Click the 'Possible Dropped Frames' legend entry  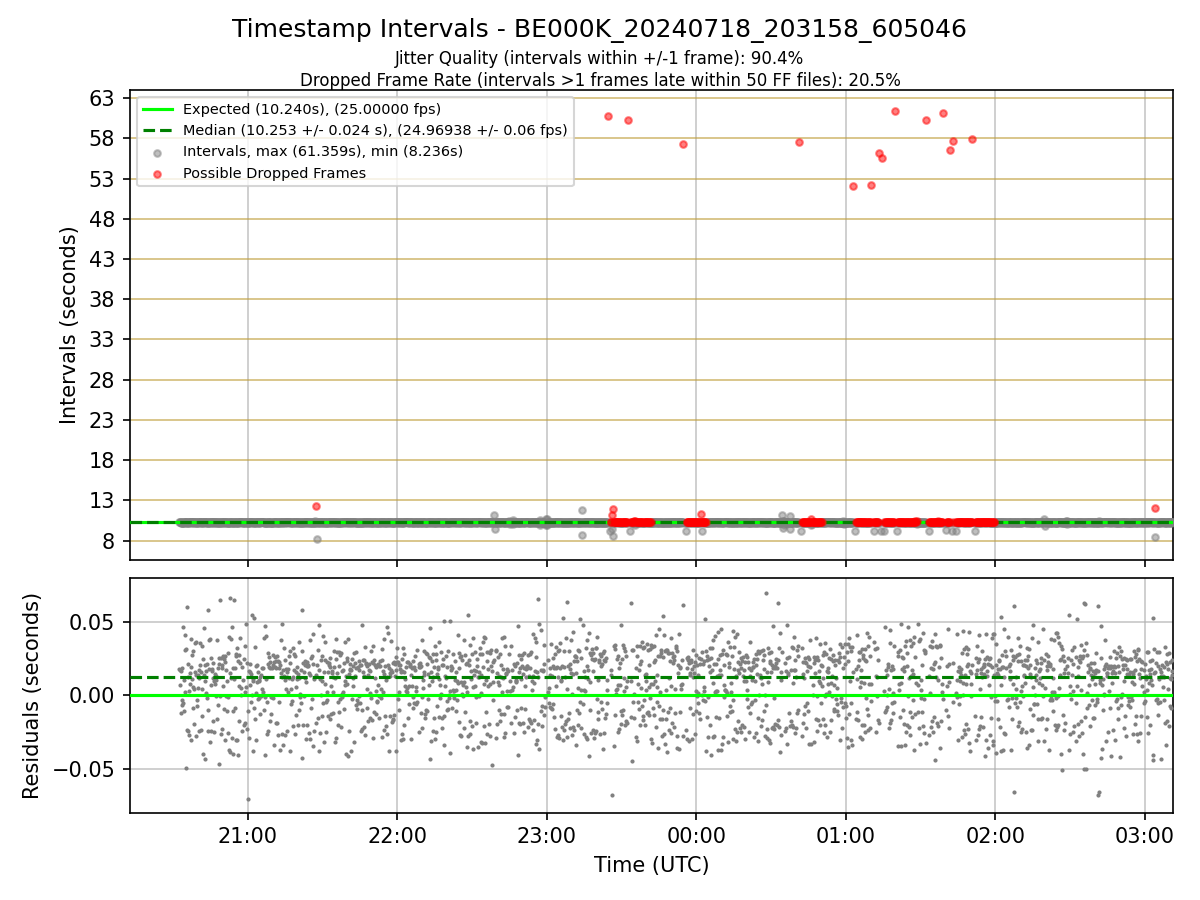pyautogui.click(x=274, y=173)
